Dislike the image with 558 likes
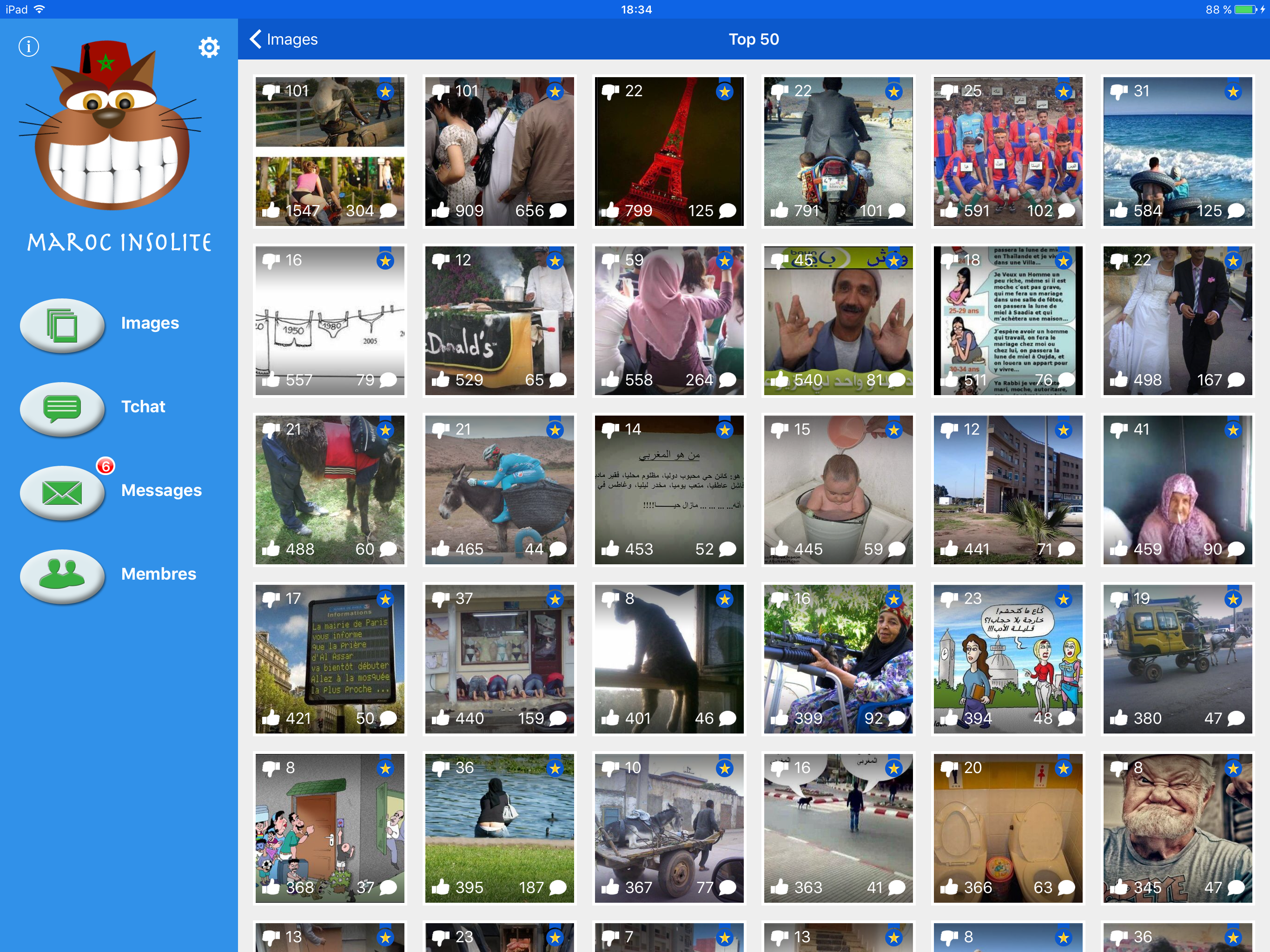Image resolution: width=1270 pixels, height=952 pixels. pos(610,261)
